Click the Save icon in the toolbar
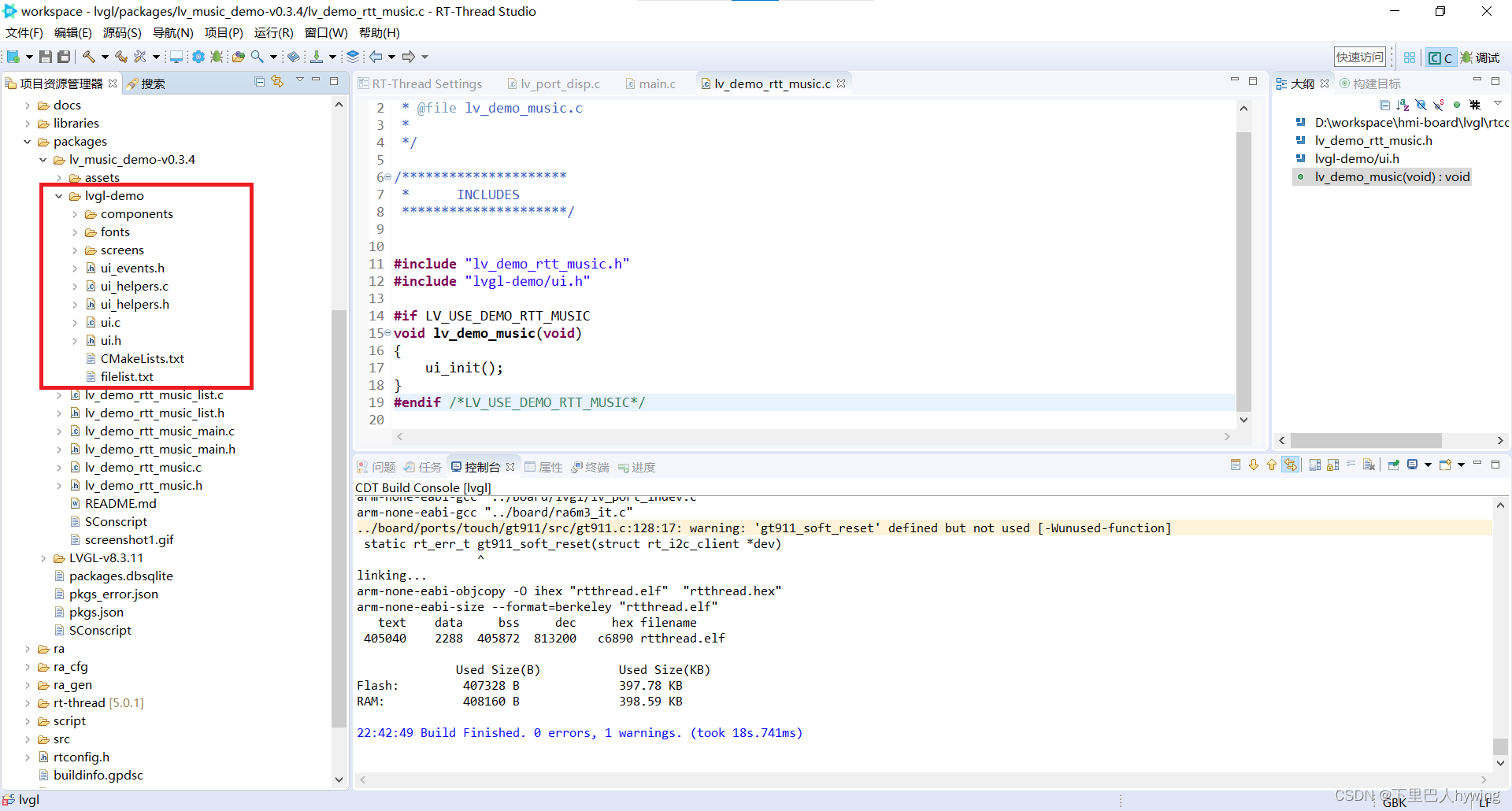1512x811 pixels. point(46,57)
